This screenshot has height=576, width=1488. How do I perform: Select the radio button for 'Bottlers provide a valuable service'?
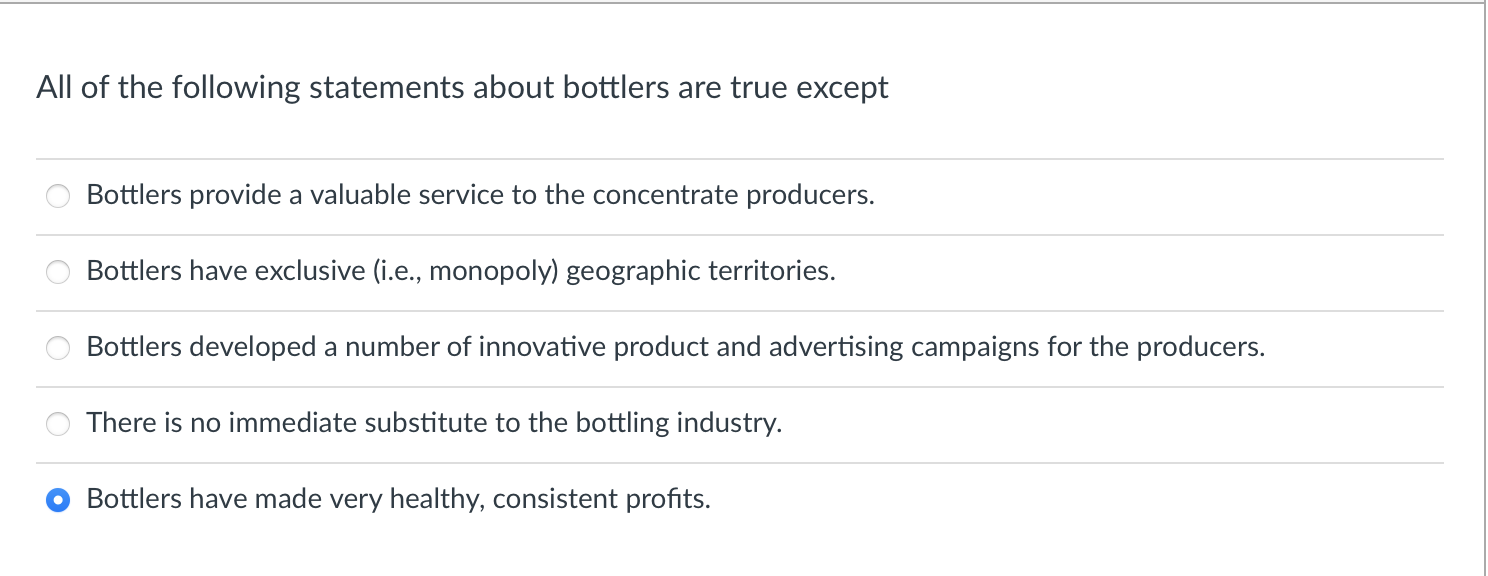tap(58, 196)
